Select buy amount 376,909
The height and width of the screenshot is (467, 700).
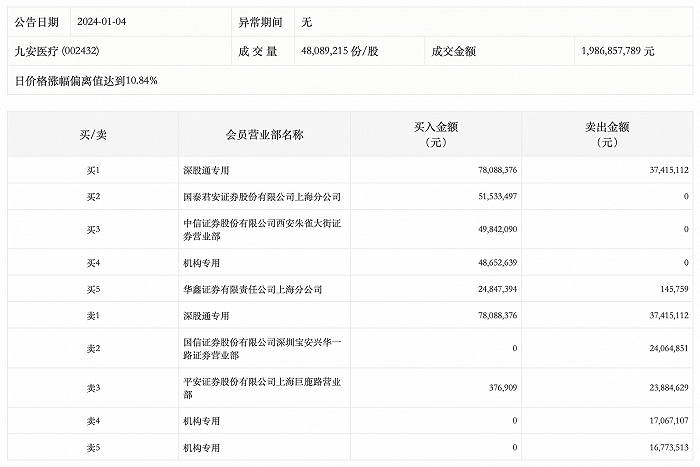click(503, 388)
